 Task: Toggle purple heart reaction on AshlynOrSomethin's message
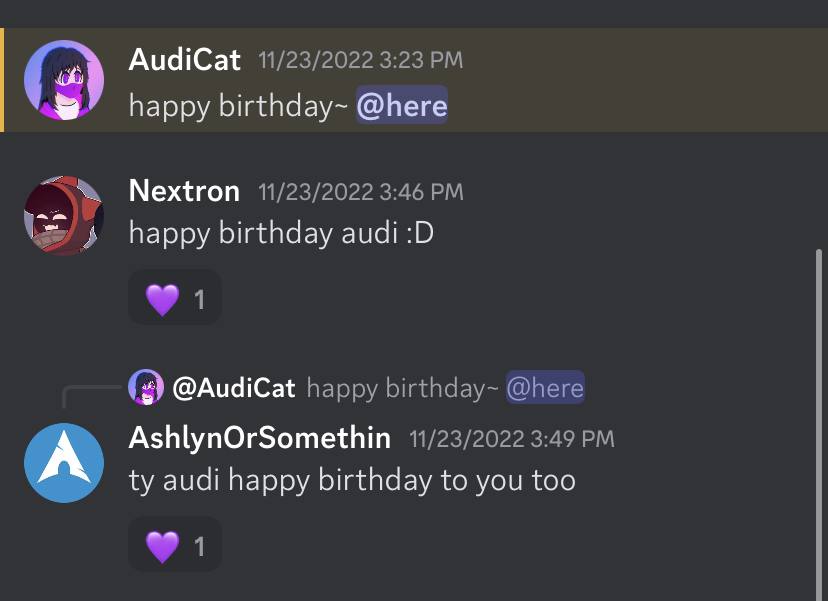(x=175, y=545)
